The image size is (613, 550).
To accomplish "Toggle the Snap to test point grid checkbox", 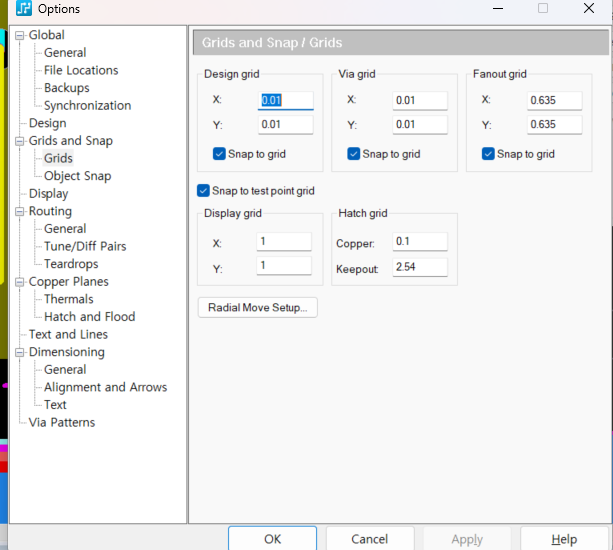I will pyautogui.click(x=204, y=190).
